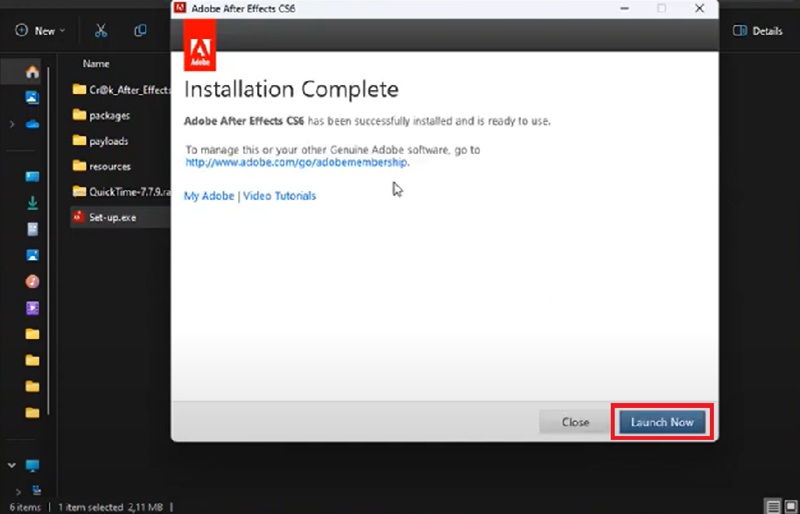The image size is (800, 514).
Task: Click the Adobe logo in installer header
Action: tap(200, 45)
